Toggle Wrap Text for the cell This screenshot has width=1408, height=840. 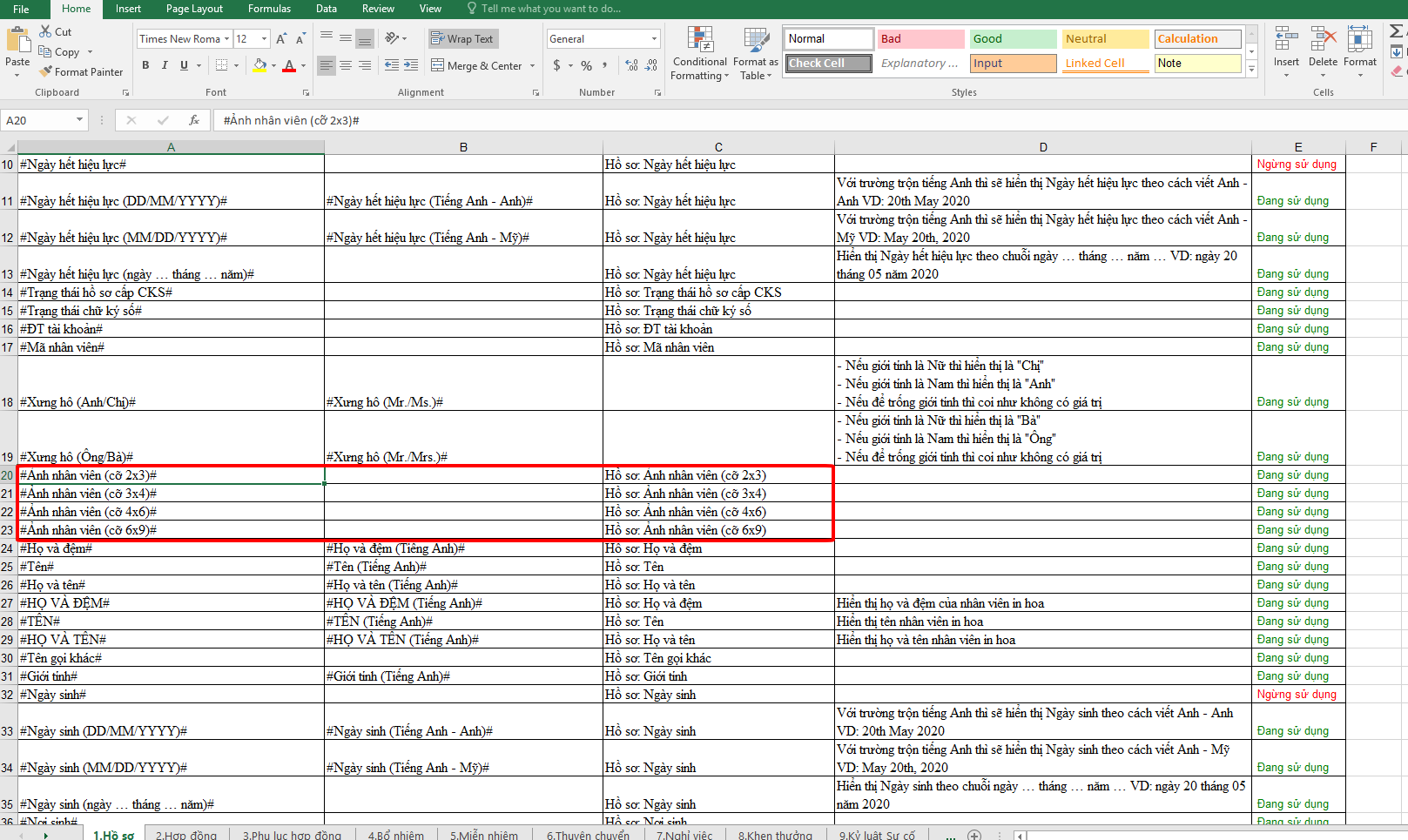coord(462,39)
